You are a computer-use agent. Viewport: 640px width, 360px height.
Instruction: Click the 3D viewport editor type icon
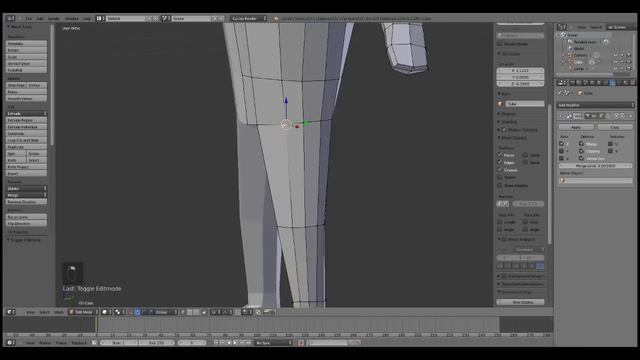(x=11, y=312)
